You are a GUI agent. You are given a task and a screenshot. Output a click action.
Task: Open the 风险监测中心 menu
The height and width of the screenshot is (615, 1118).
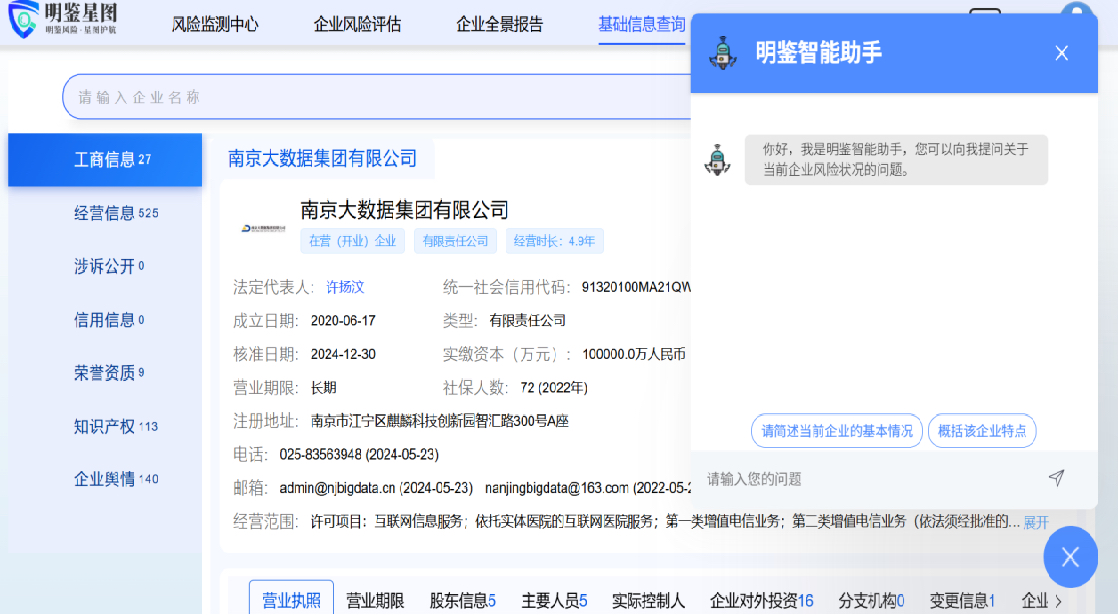pos(215,24)
